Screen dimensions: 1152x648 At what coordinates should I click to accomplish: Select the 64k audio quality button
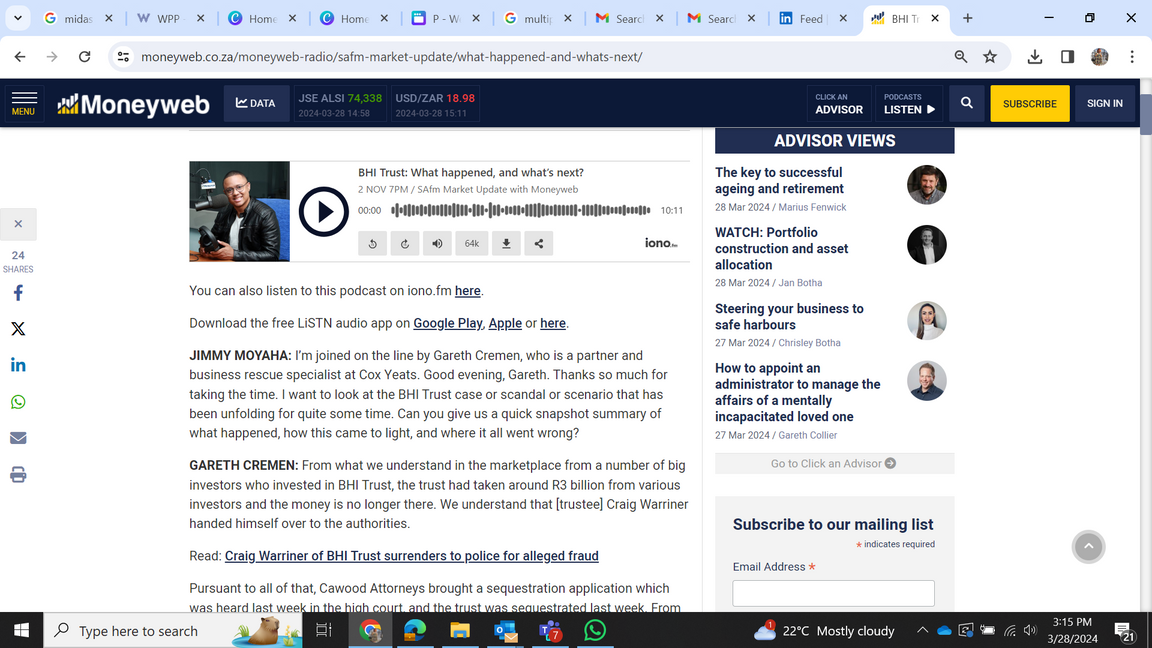472,243
